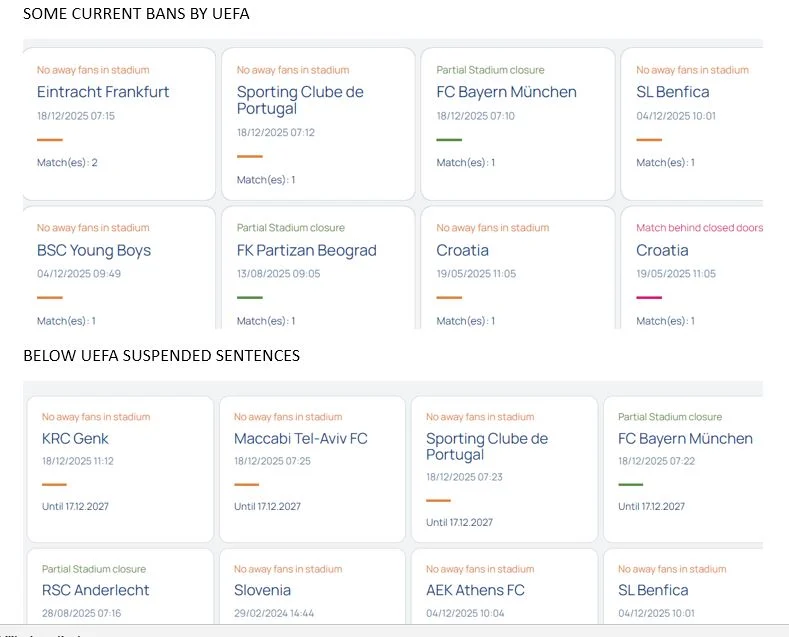Open the AEK Athens FC entry
Image resolution: width=789 pixels, height=637 pixels.
coord(475,590)
